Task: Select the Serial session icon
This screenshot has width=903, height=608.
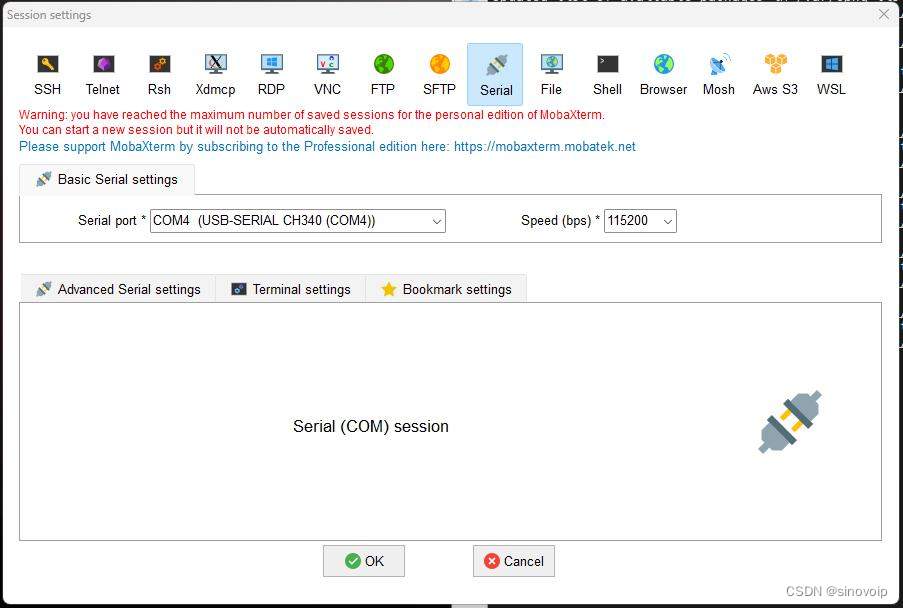Action: coord(495,74)
